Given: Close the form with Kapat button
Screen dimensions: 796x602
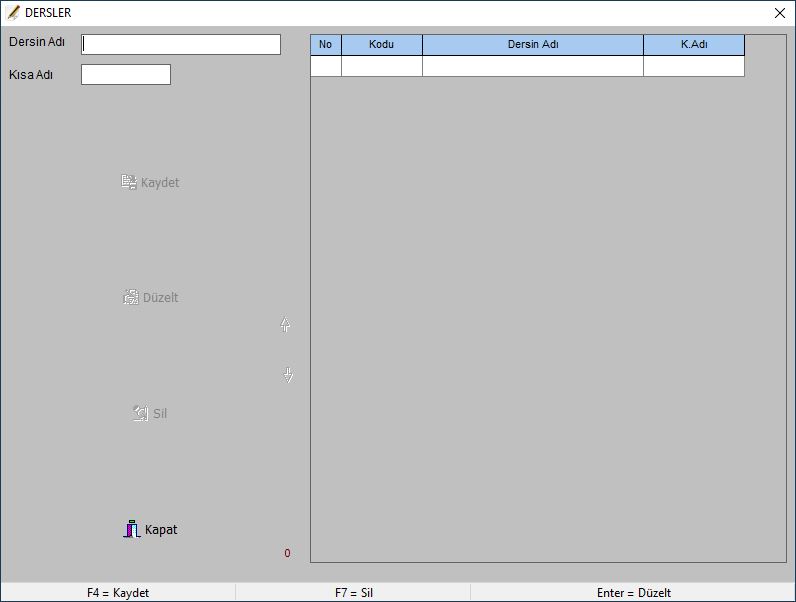Looking at the screenshot, I should (150, 529).
